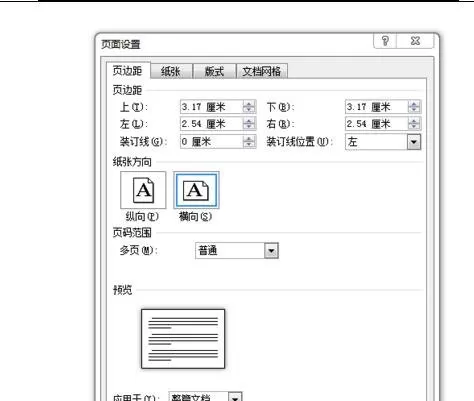
Task: Click the 预览 section label
Action: tap(122, 290)
